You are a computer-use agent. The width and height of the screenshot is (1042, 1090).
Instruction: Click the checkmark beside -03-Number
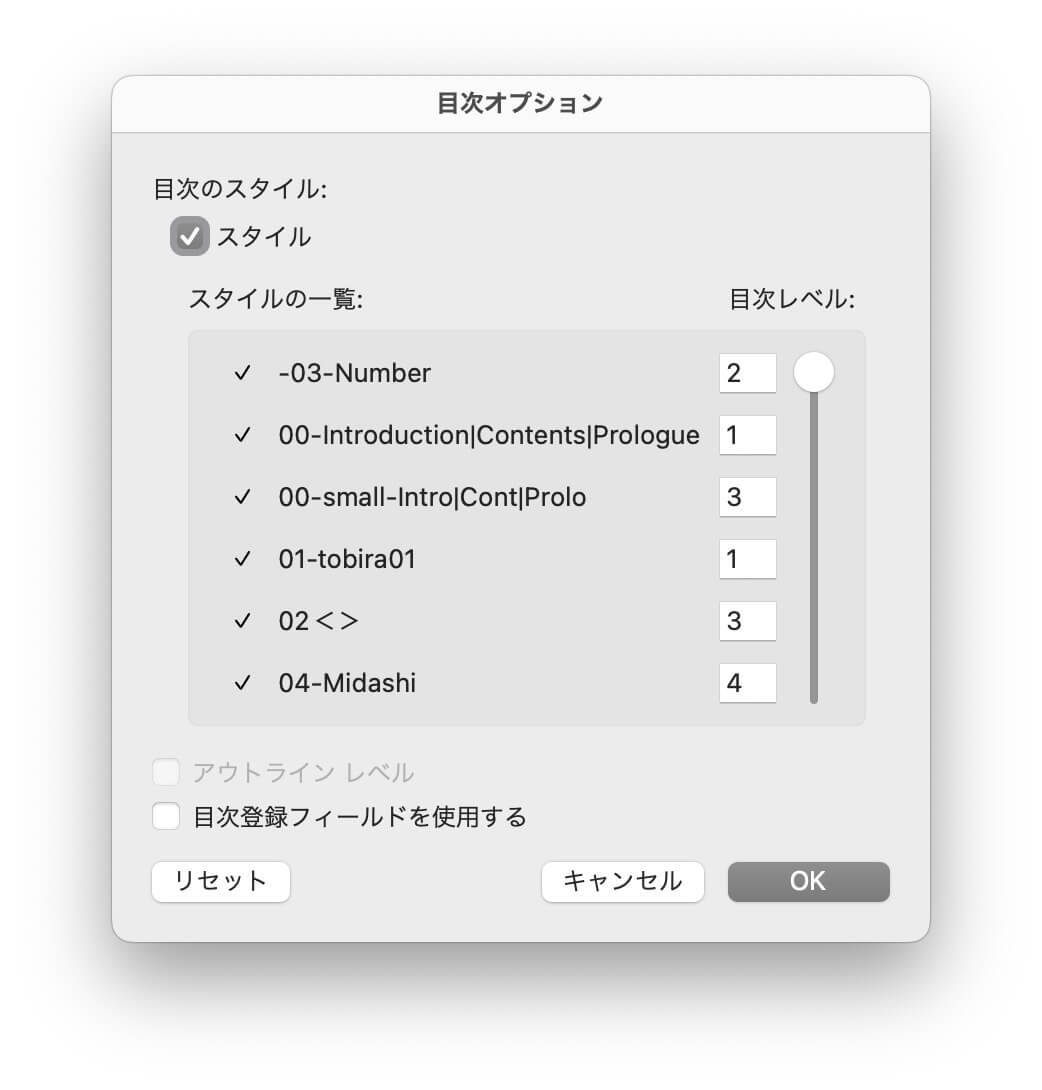[x=242, y=374]
